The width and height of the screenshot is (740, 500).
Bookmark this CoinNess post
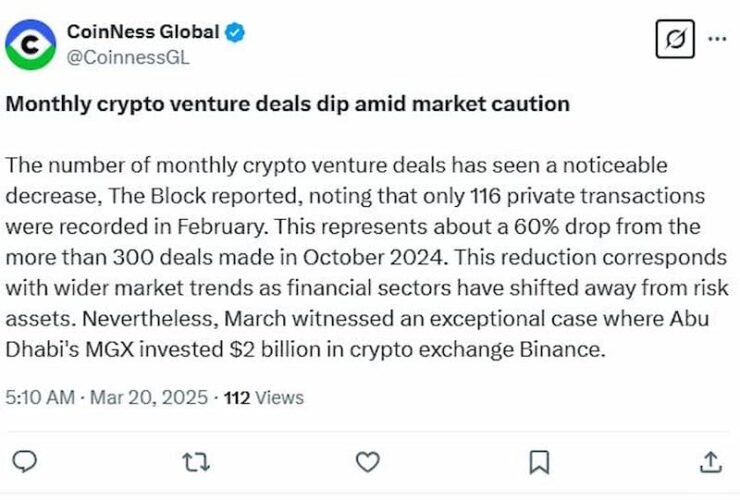[x=539, y=462]
